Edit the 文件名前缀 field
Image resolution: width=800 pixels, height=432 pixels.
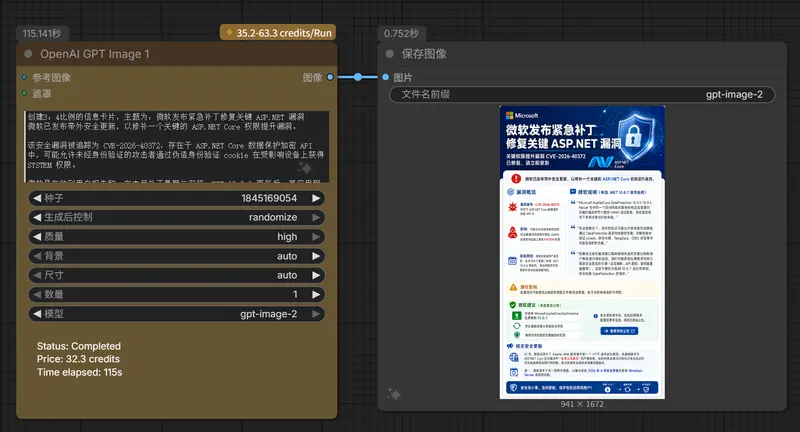(582, 94)
